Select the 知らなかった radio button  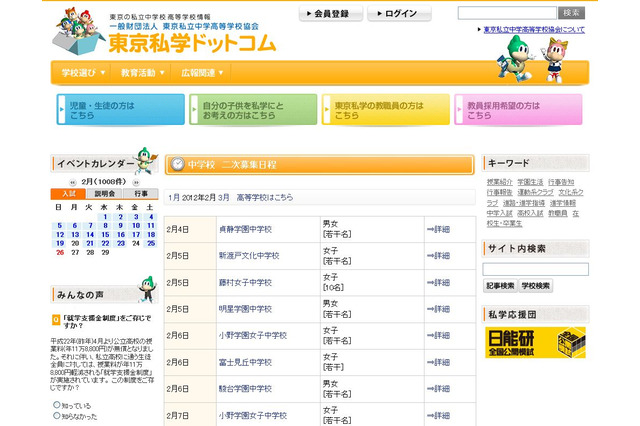pos(57,415)
